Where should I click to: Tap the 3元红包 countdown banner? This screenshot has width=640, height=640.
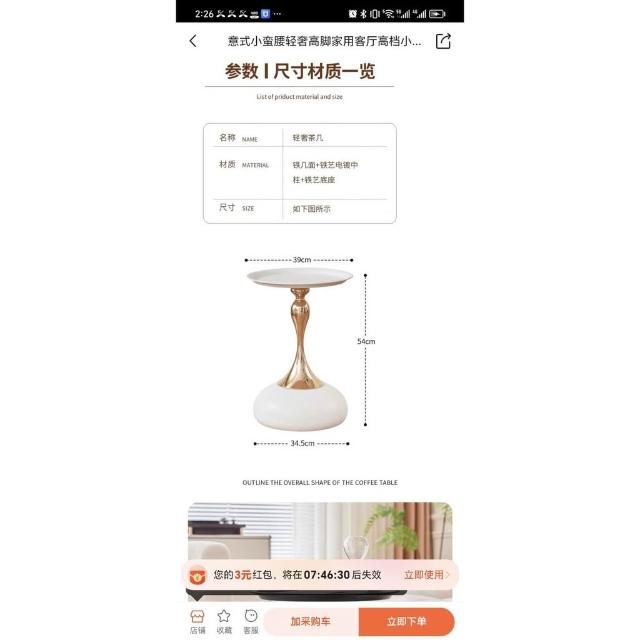[x=320, y=575]
